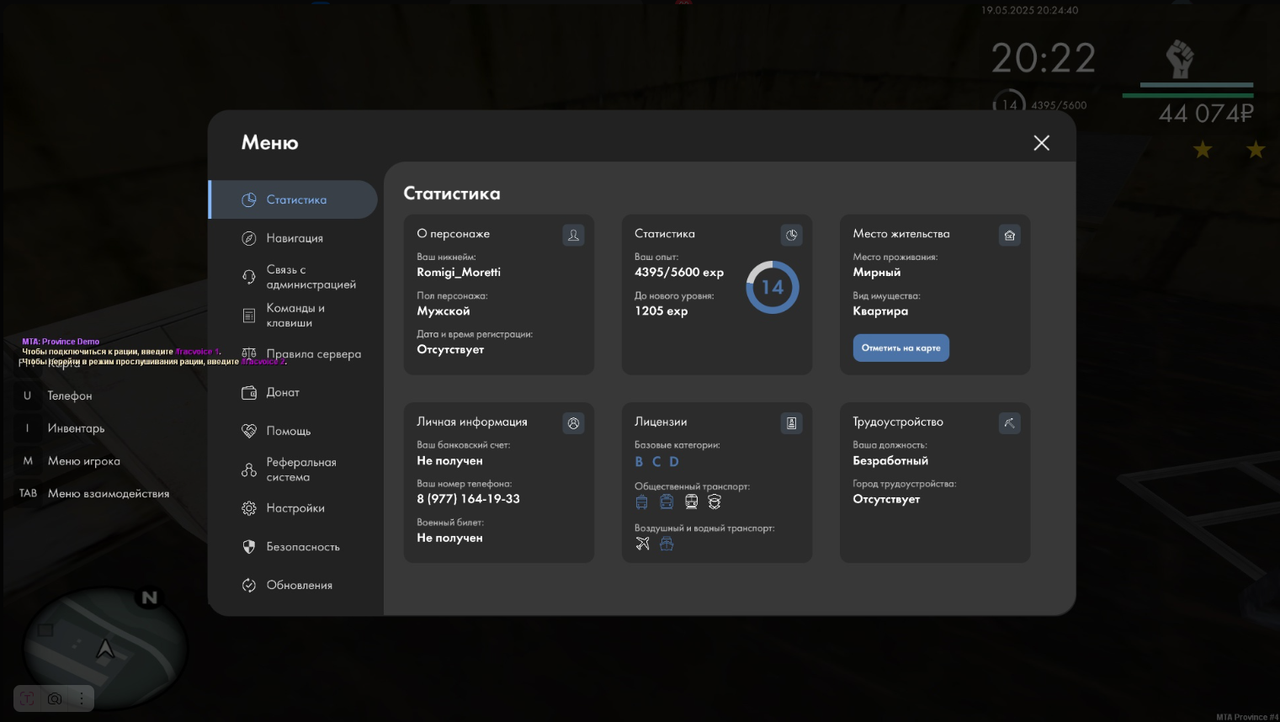
Task: Open the three-dot more options in overlay toolbar
Action: 81,698
